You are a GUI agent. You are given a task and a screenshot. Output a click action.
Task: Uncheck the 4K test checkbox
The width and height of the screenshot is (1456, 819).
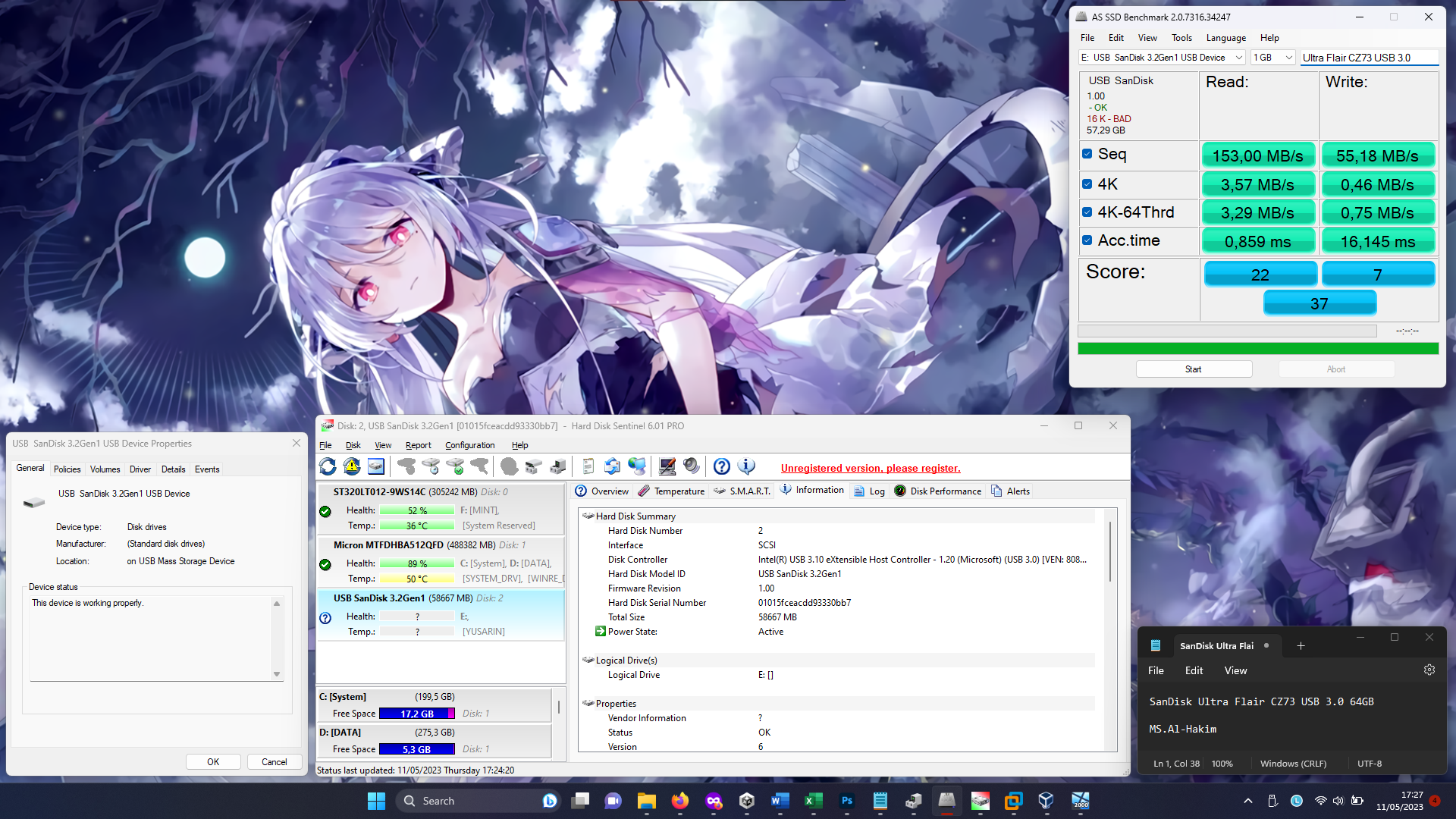[x=1087, y=184]
